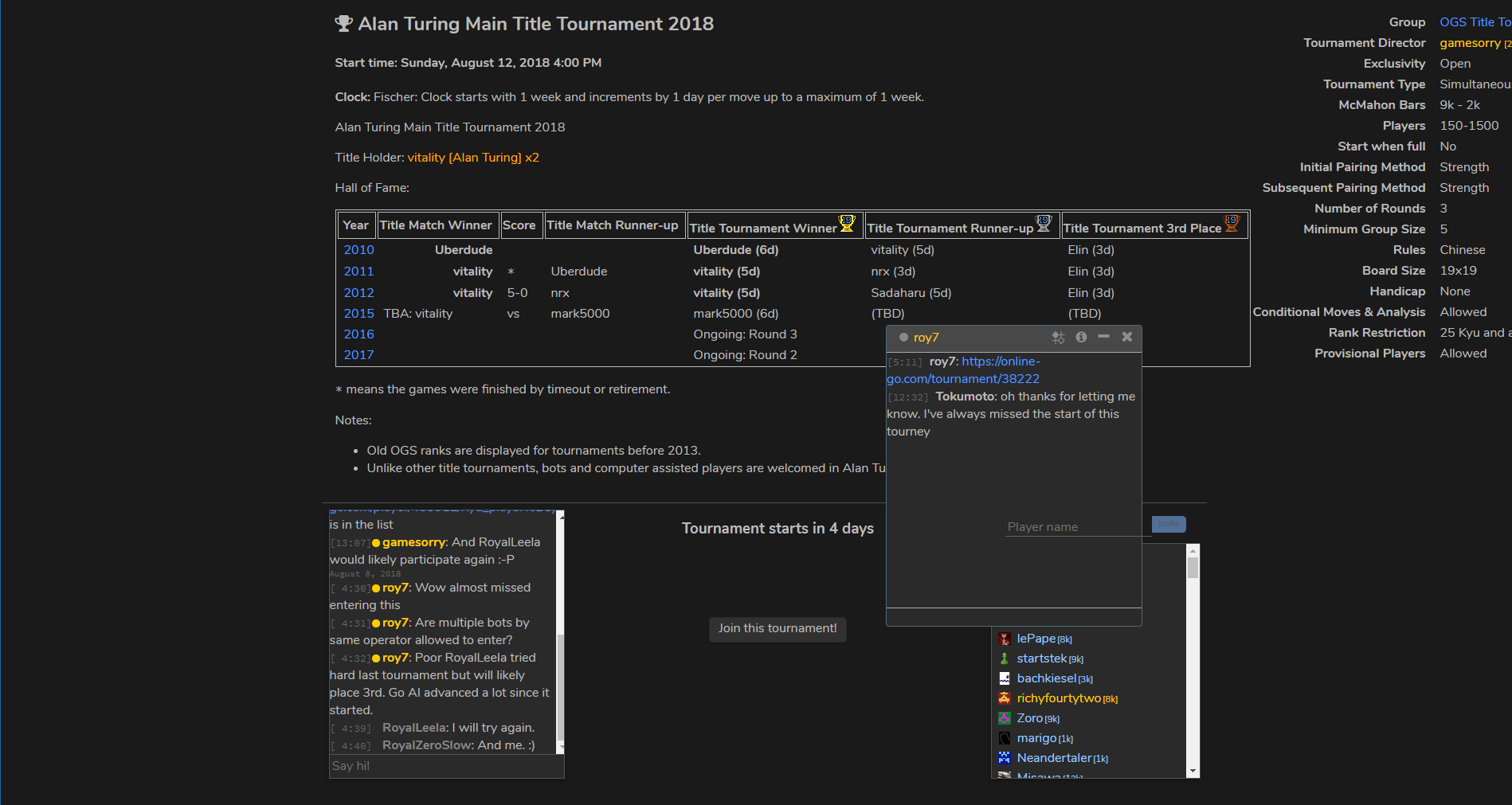
Task: Open richyfourtytwo [8k] player profile
Action: pyautogui.click(x=1067, y=698)
